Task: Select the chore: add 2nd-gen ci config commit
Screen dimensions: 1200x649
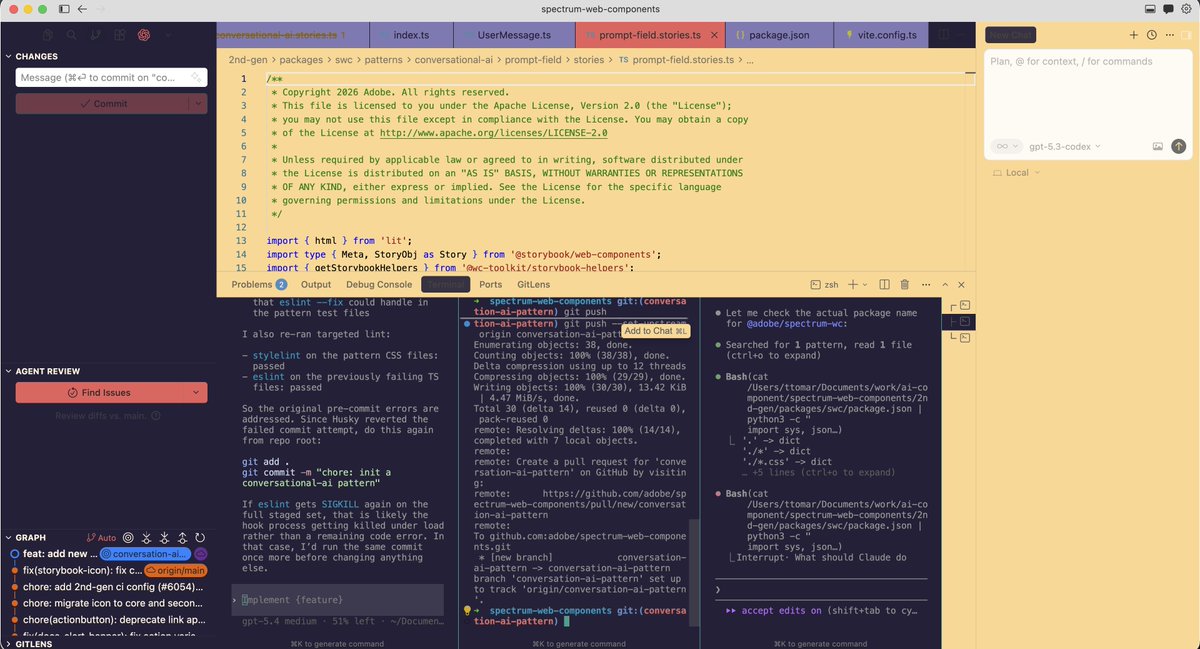Action: 108,587
